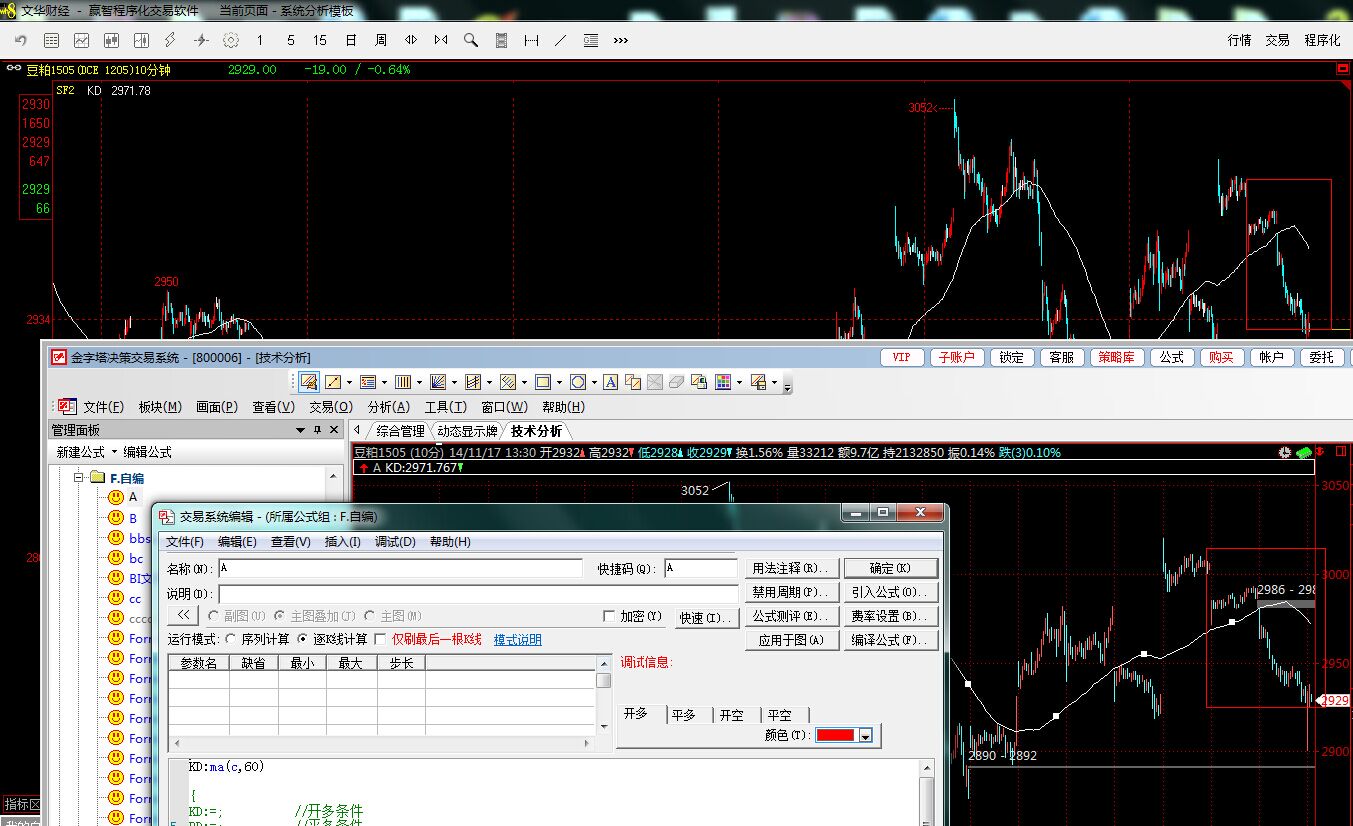Click the film strip icon in top toolbar

(501, 40)
